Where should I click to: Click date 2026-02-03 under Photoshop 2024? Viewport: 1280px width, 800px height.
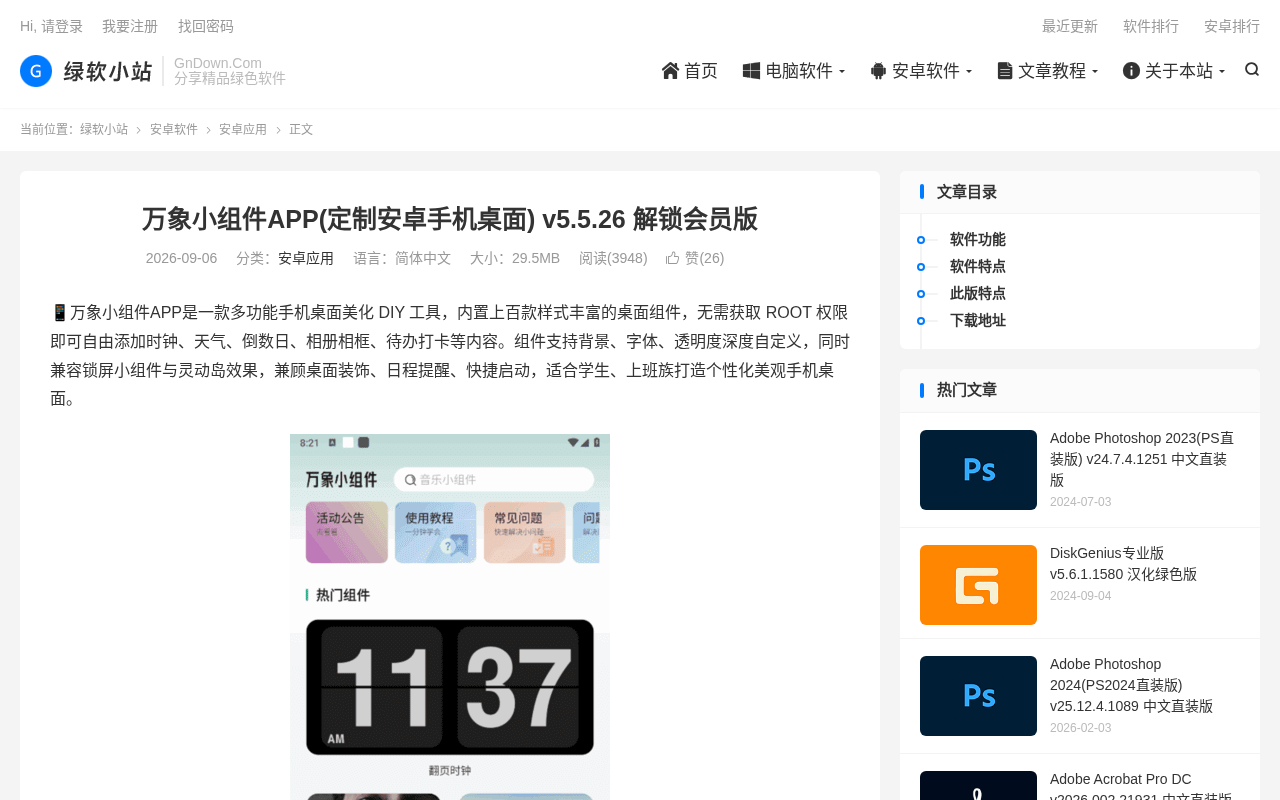coord(1080,728)
